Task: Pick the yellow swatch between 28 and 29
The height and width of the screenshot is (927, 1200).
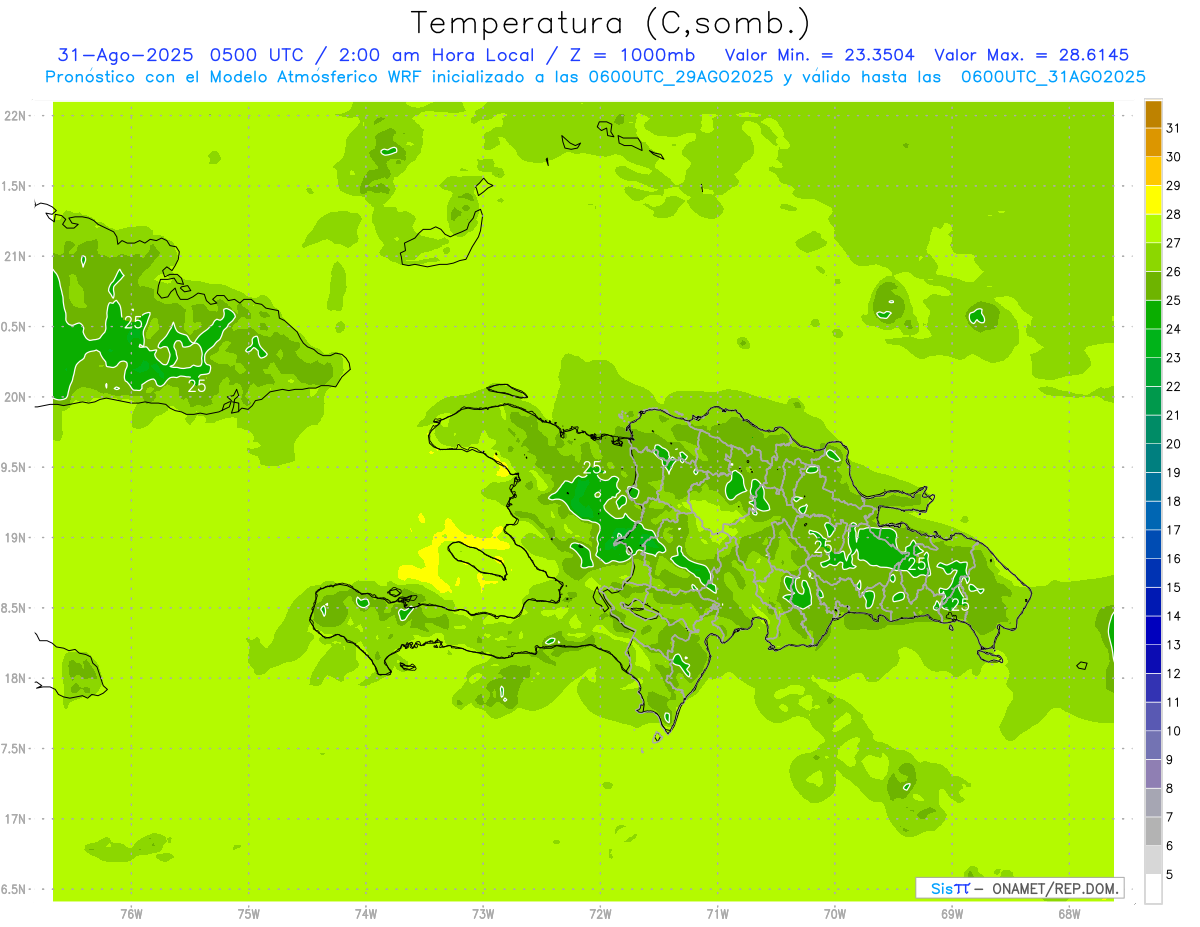Action: (1153, 200)
